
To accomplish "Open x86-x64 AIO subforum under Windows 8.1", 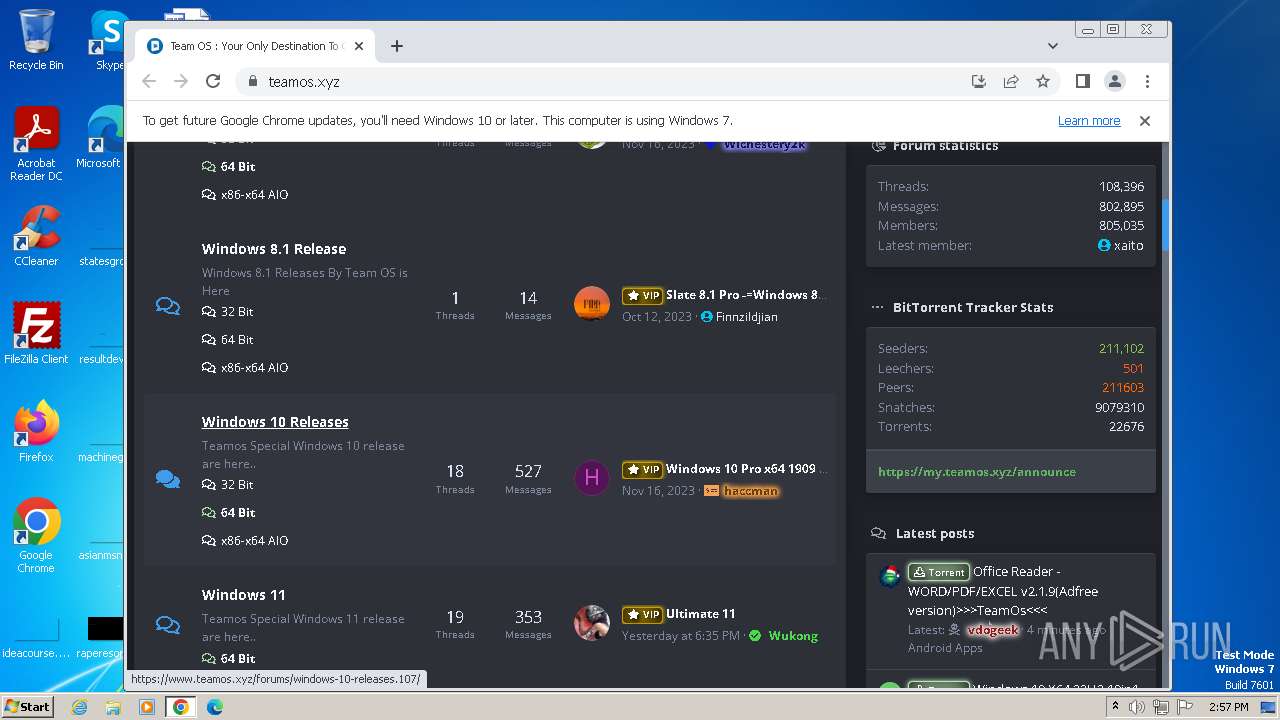I will [245, 368].
